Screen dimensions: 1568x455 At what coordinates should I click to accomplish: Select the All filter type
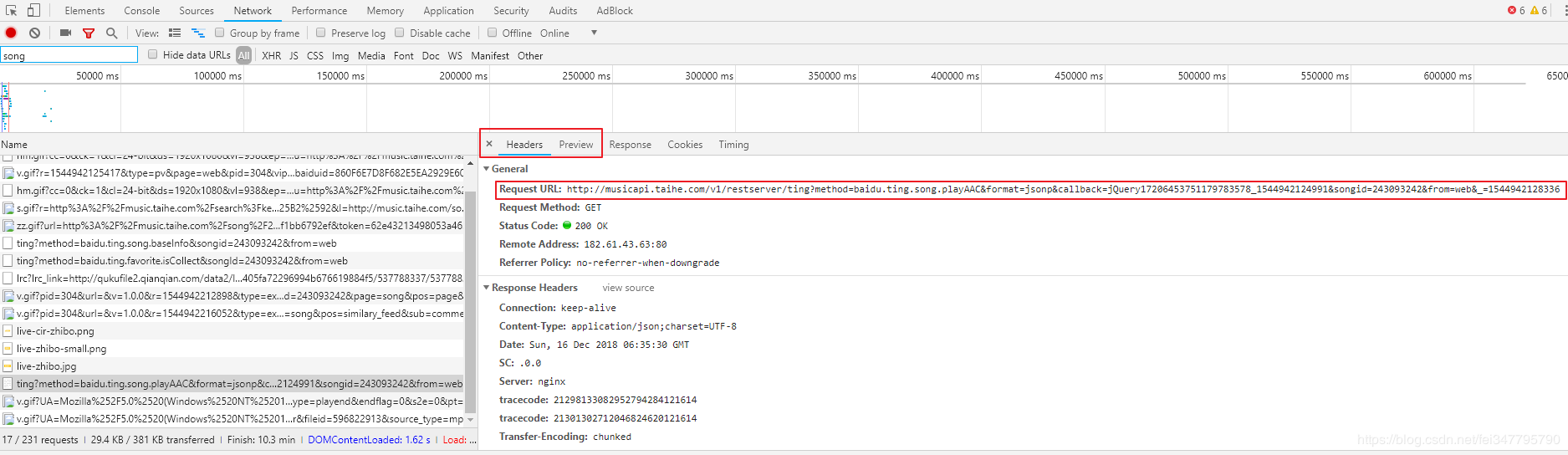[x=243, y=55]
